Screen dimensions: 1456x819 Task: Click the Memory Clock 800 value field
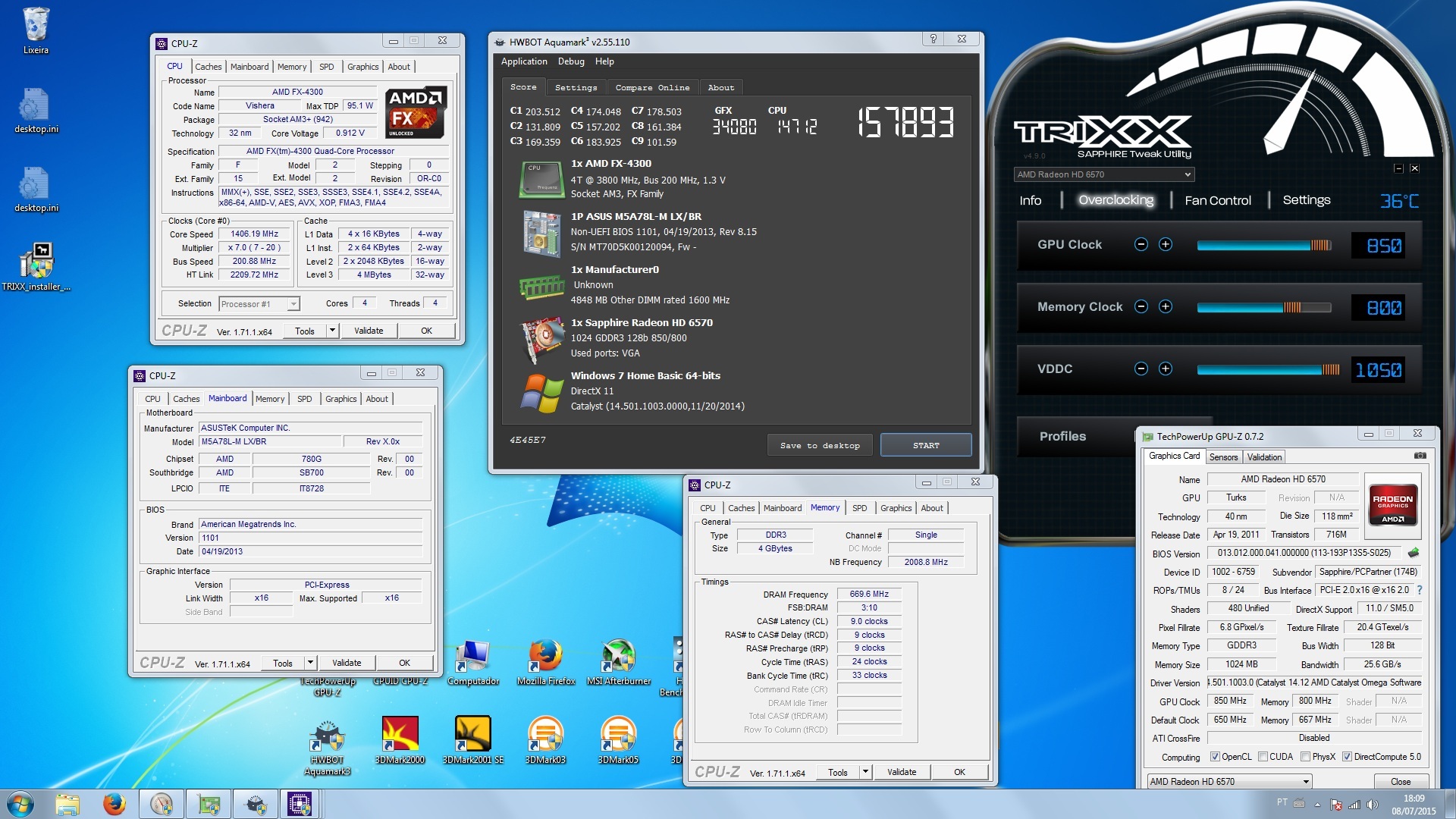[1378, 308]
